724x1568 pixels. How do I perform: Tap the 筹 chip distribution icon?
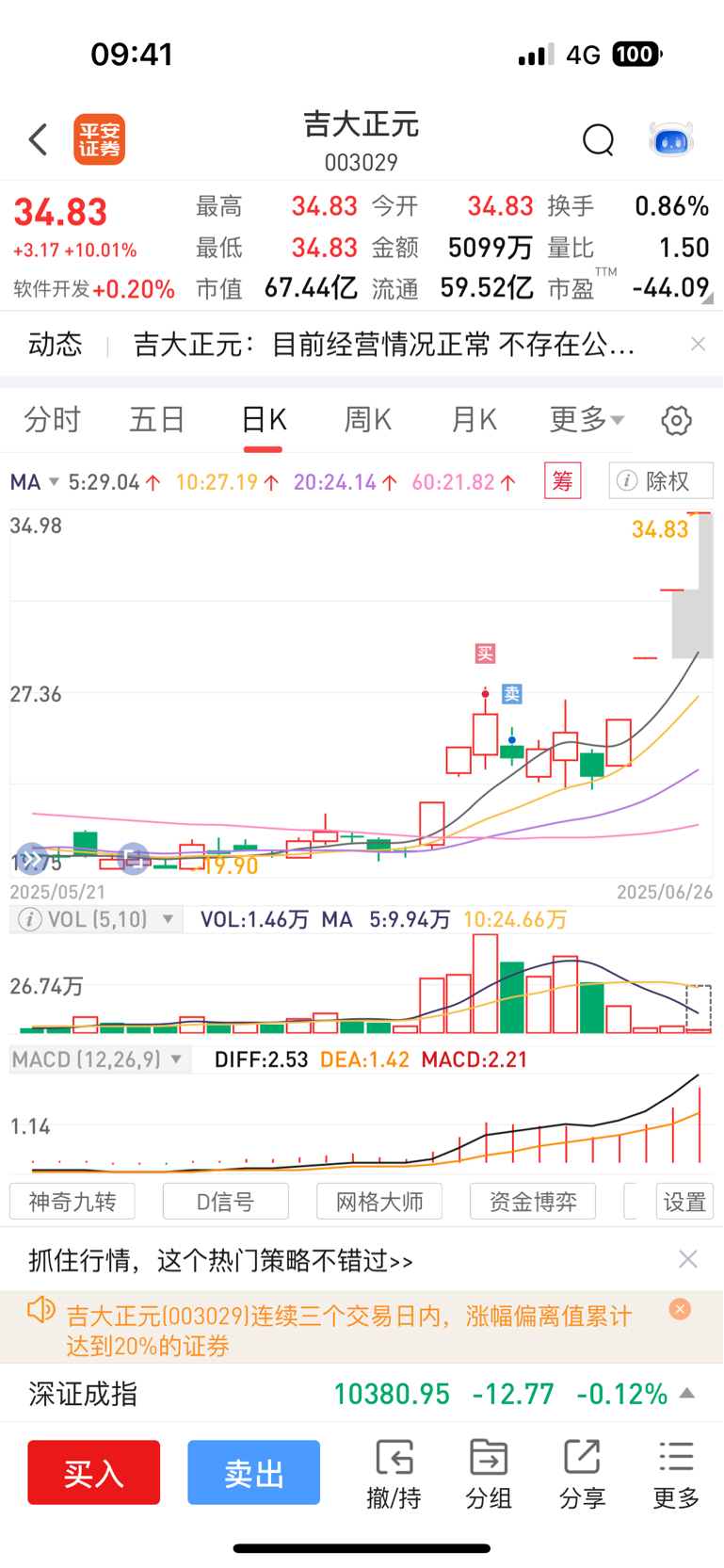point(563,481)
